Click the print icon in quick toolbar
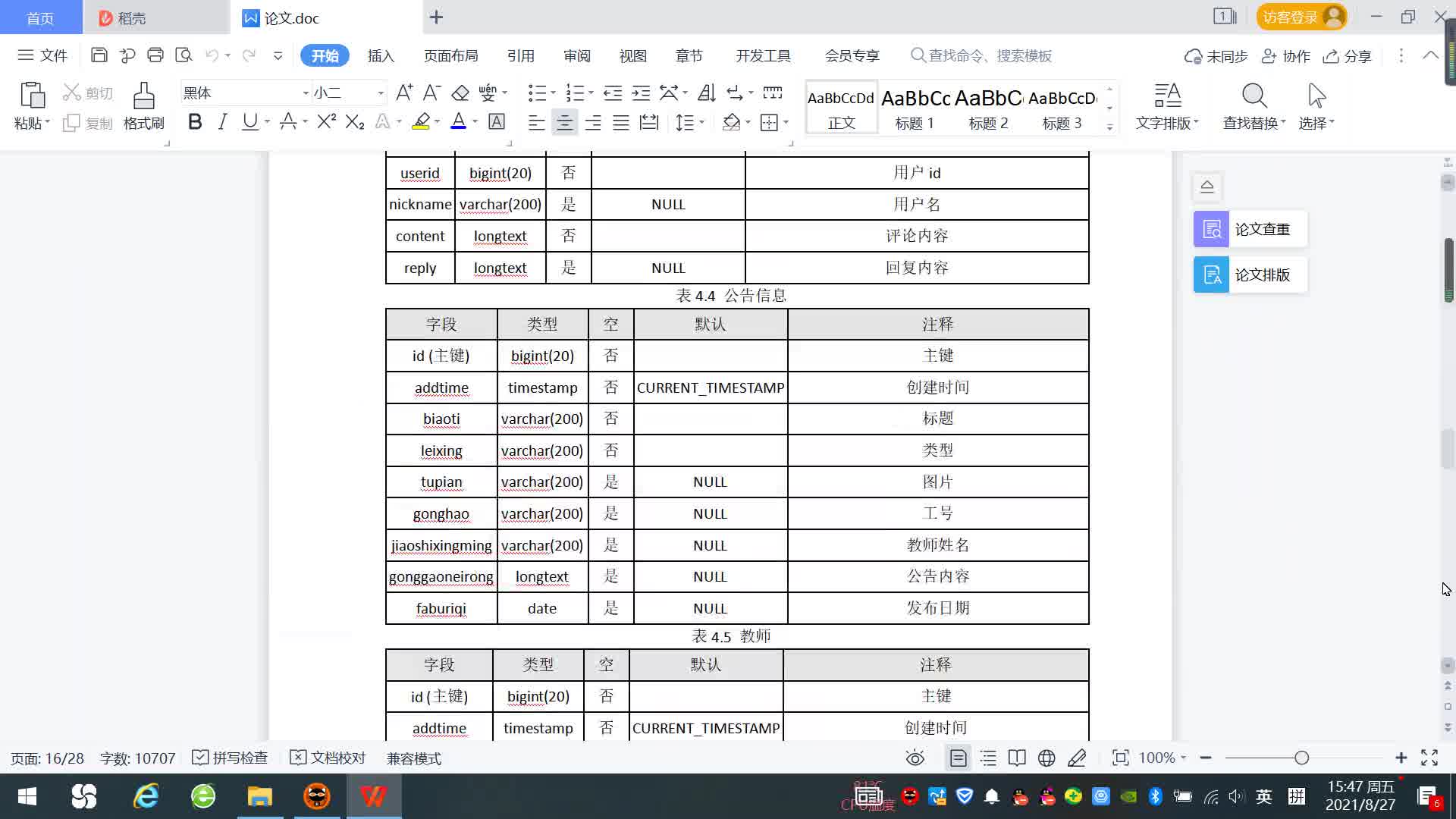The image size is (1456, 819). (155, 55)
